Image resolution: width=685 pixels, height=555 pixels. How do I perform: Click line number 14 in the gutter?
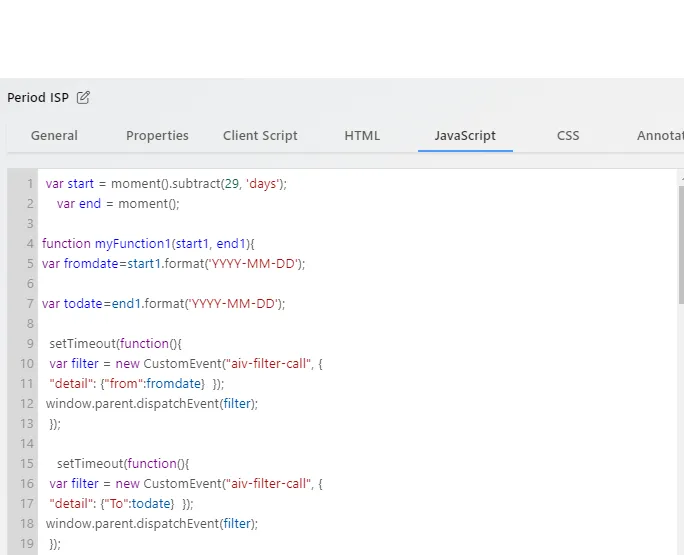pos(27,444)
